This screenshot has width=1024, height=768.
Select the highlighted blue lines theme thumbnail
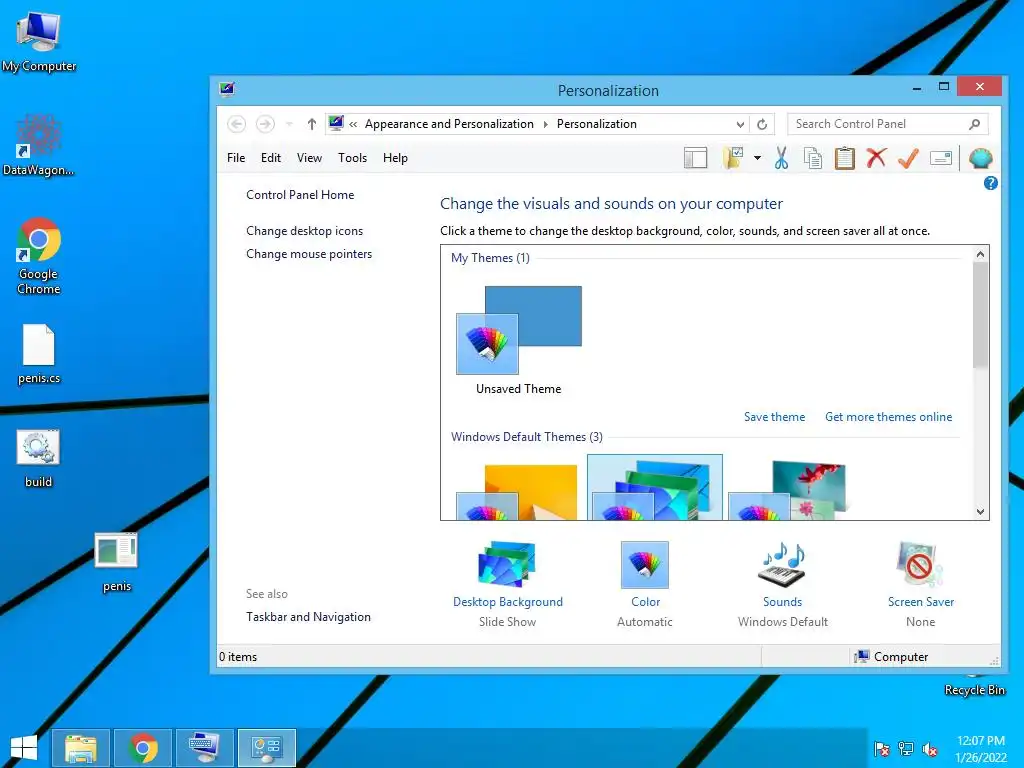[654, 487]
